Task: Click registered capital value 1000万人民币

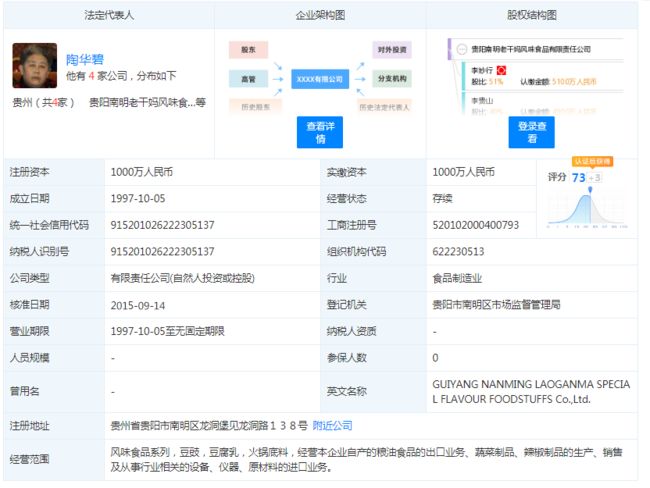Action: coord(142,172)
